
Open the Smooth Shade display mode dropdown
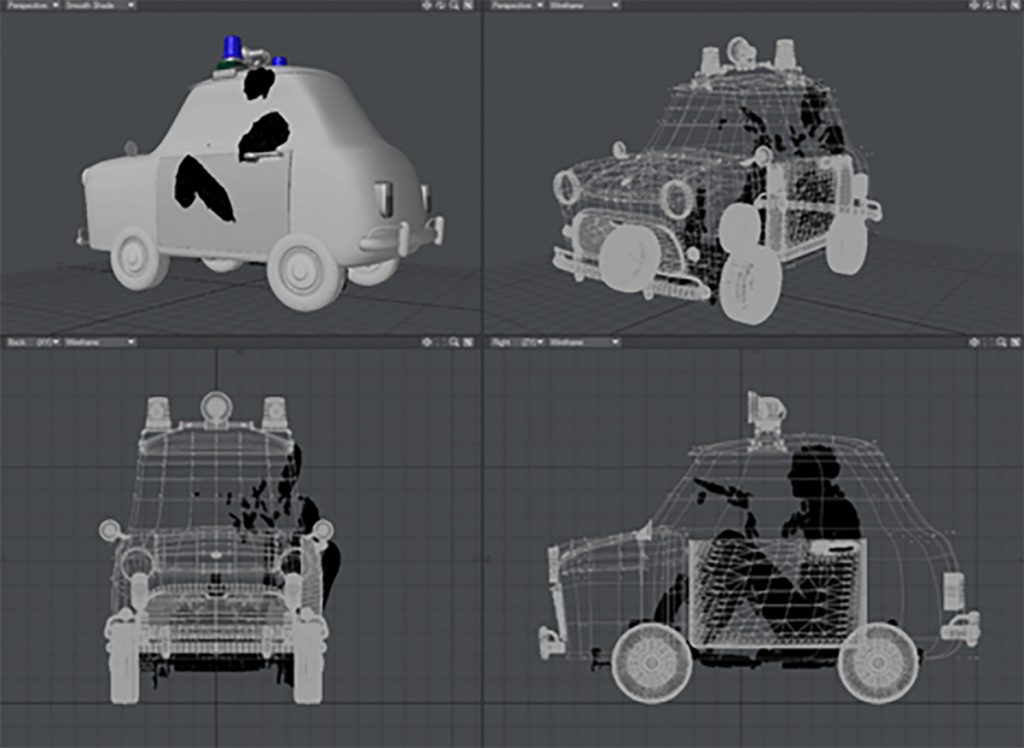tap(100, 5)
